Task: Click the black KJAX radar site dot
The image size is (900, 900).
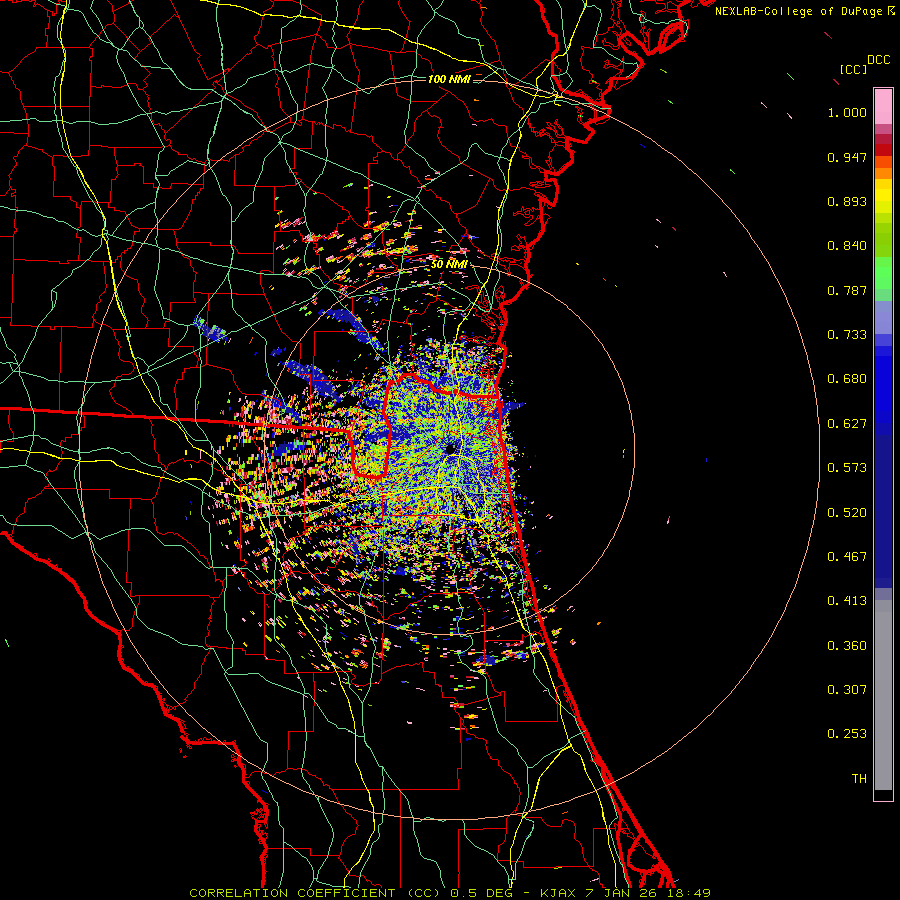Action: click(x=450, y=448)
